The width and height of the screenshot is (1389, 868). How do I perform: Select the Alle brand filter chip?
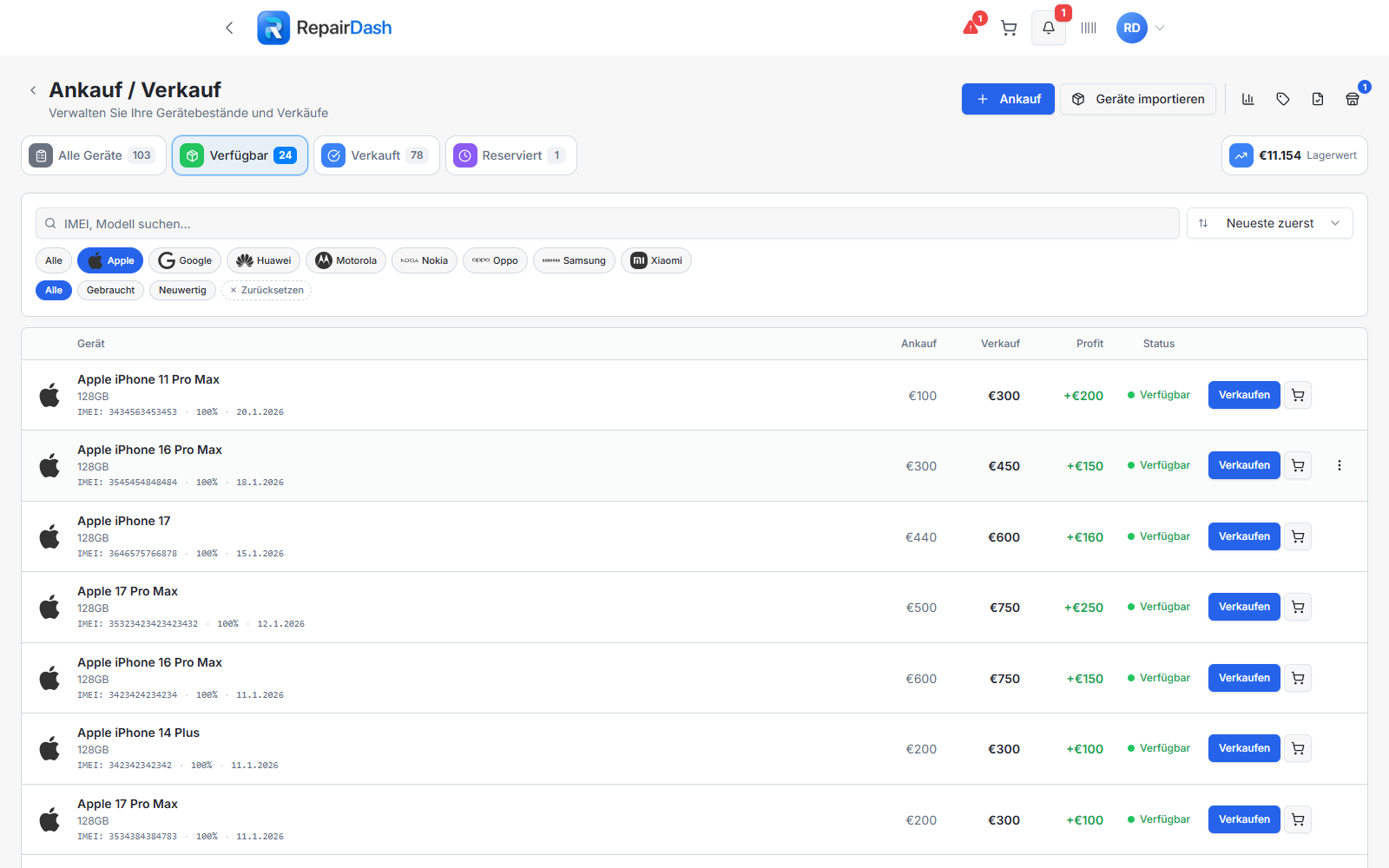coord(54,260)
